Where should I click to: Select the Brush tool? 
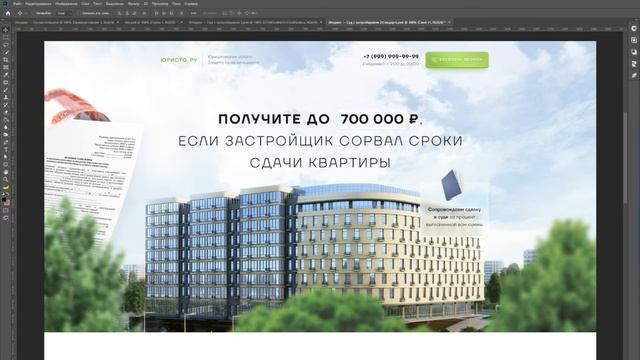[x=6, y=90]
